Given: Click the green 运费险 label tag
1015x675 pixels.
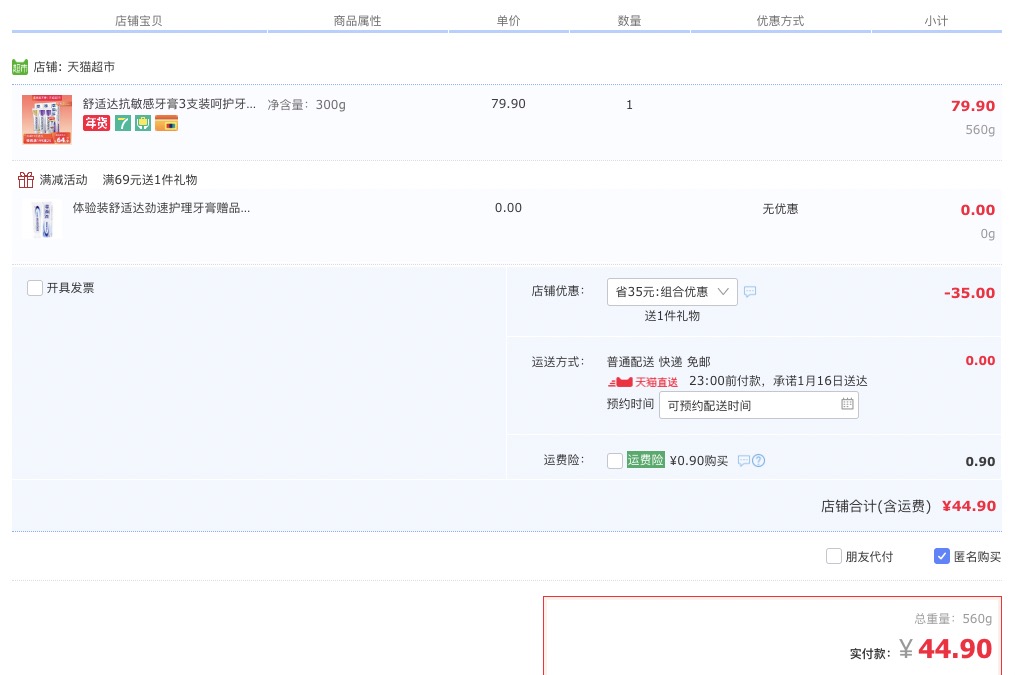Looking at the screenshot, I should point(645,460).
